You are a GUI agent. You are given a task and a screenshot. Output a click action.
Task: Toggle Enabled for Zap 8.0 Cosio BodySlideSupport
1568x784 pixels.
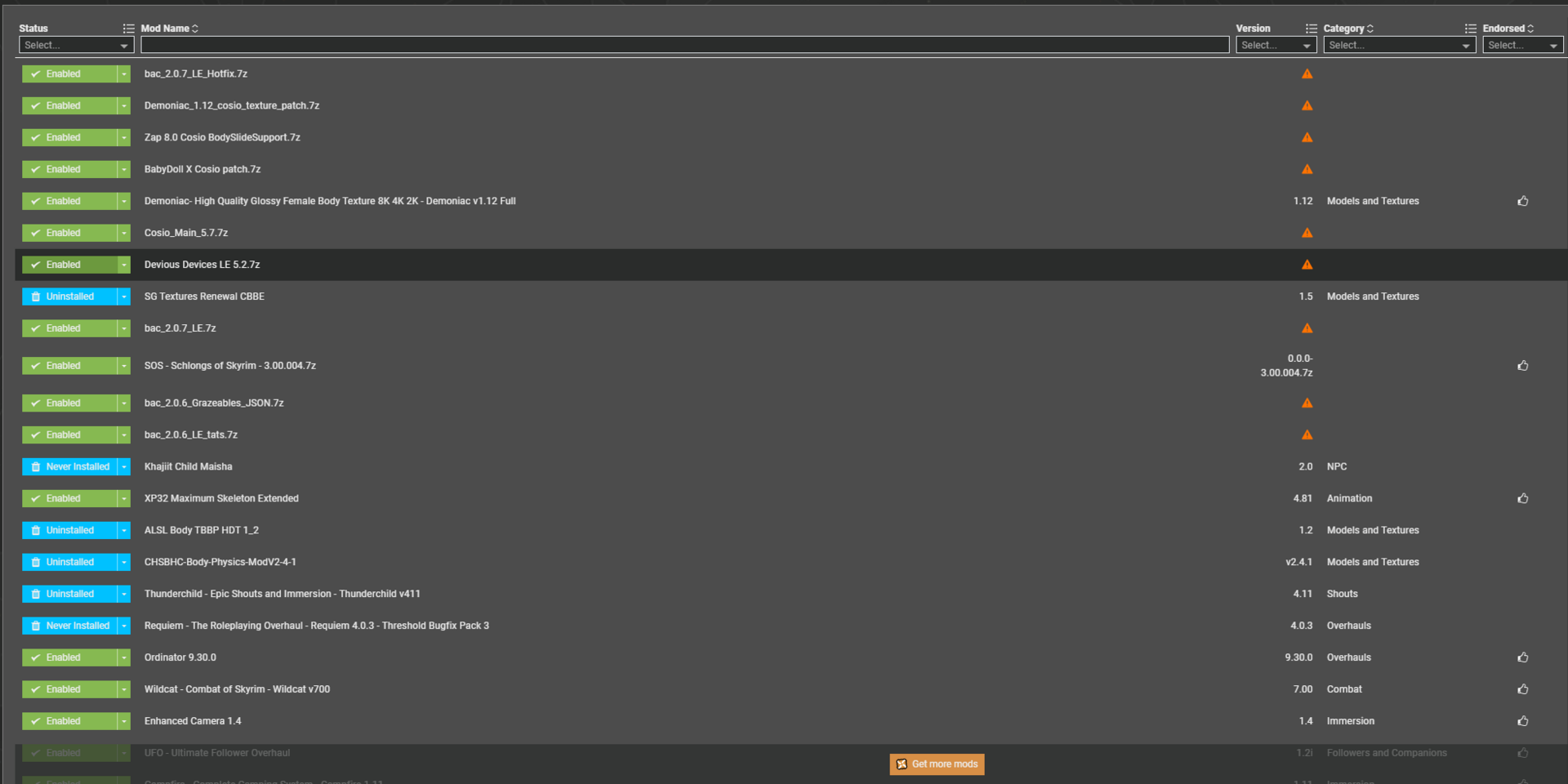pyautogui.click(x=69, y=137)
